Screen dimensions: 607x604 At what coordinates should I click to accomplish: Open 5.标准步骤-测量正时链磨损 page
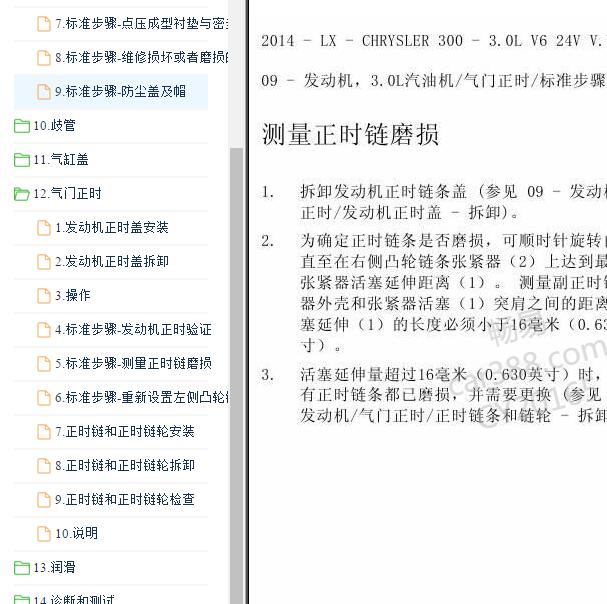(x=133, y=364)
